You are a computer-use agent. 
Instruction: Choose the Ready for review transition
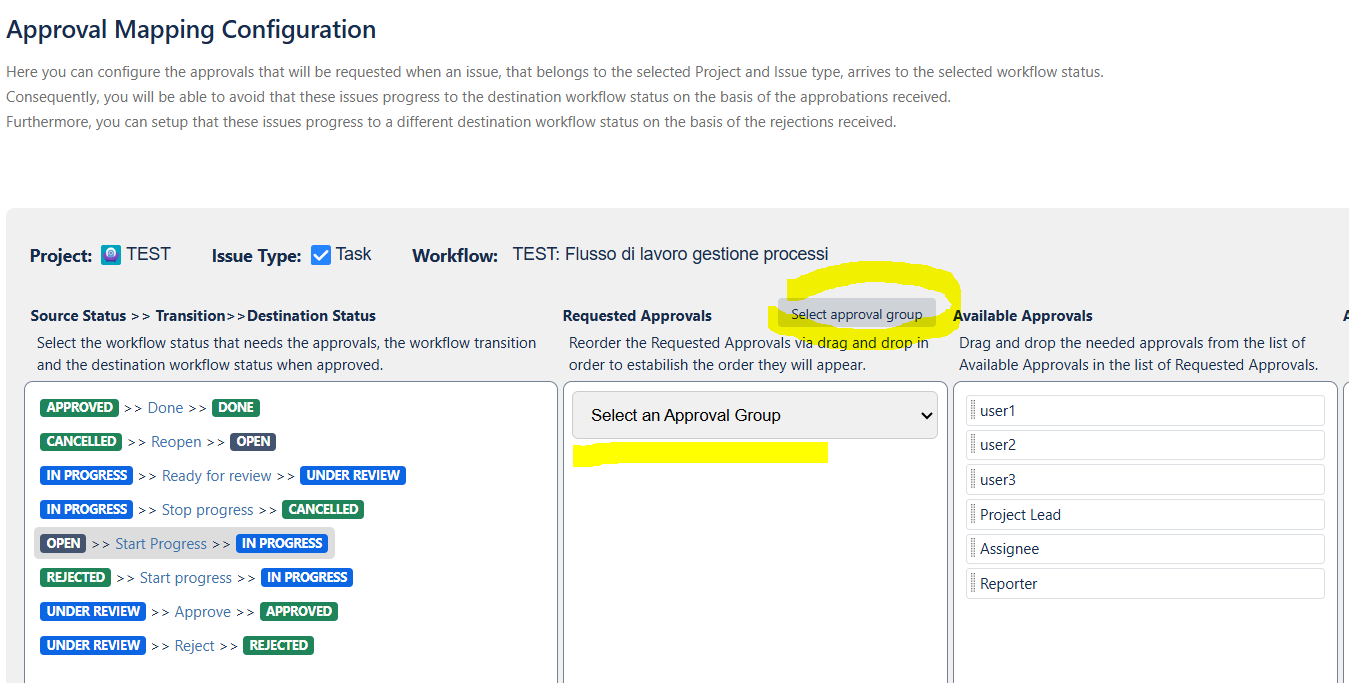(x=216, y=476)
